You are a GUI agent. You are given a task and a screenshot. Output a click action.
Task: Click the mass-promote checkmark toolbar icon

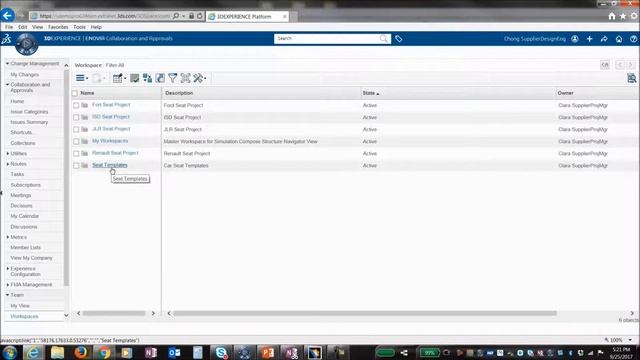click(x=134, y=78)
